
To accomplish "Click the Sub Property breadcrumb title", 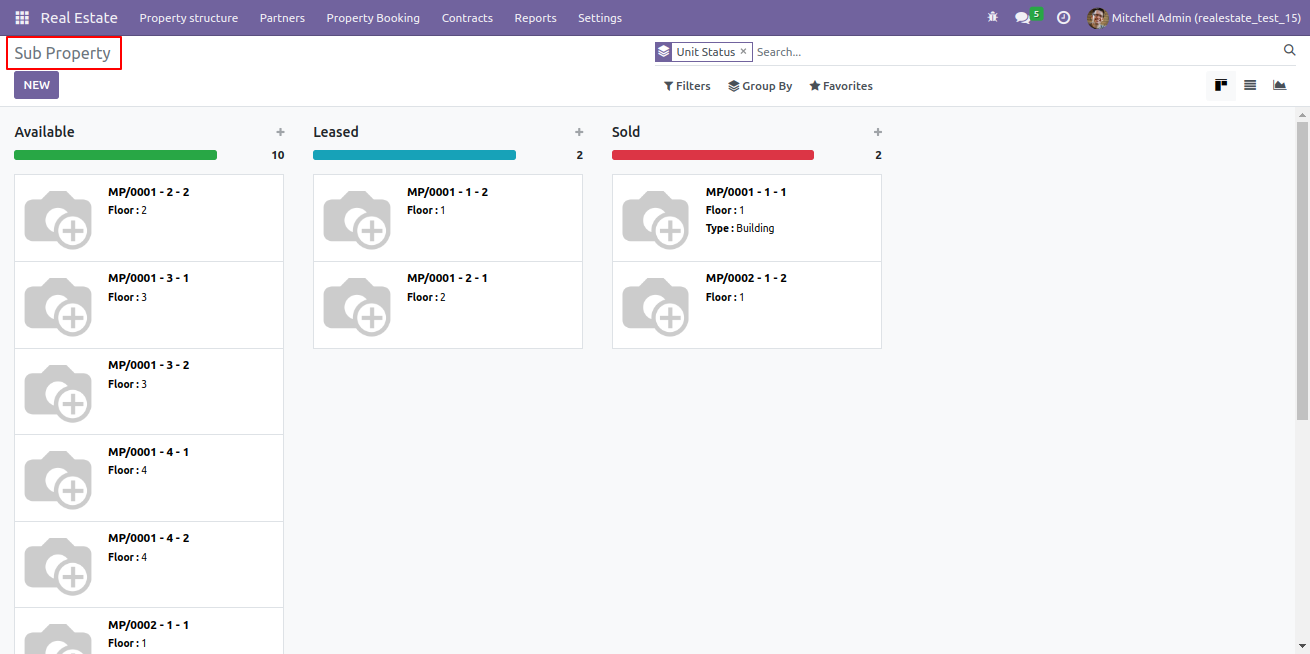I will pos(63,53).
